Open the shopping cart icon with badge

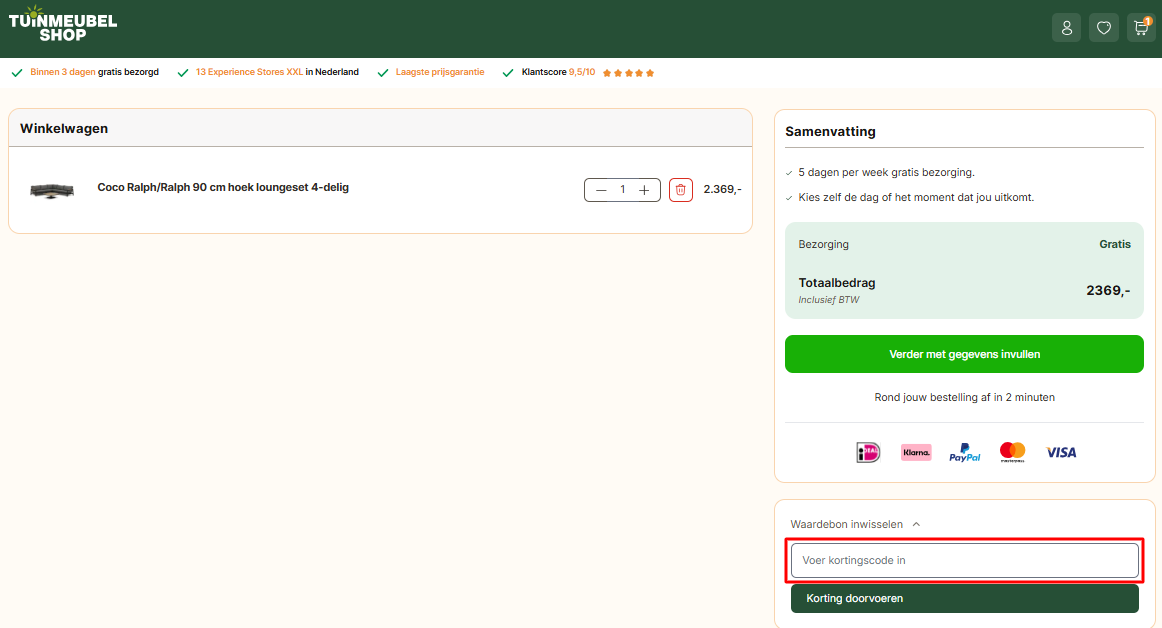pos(1141,27)
